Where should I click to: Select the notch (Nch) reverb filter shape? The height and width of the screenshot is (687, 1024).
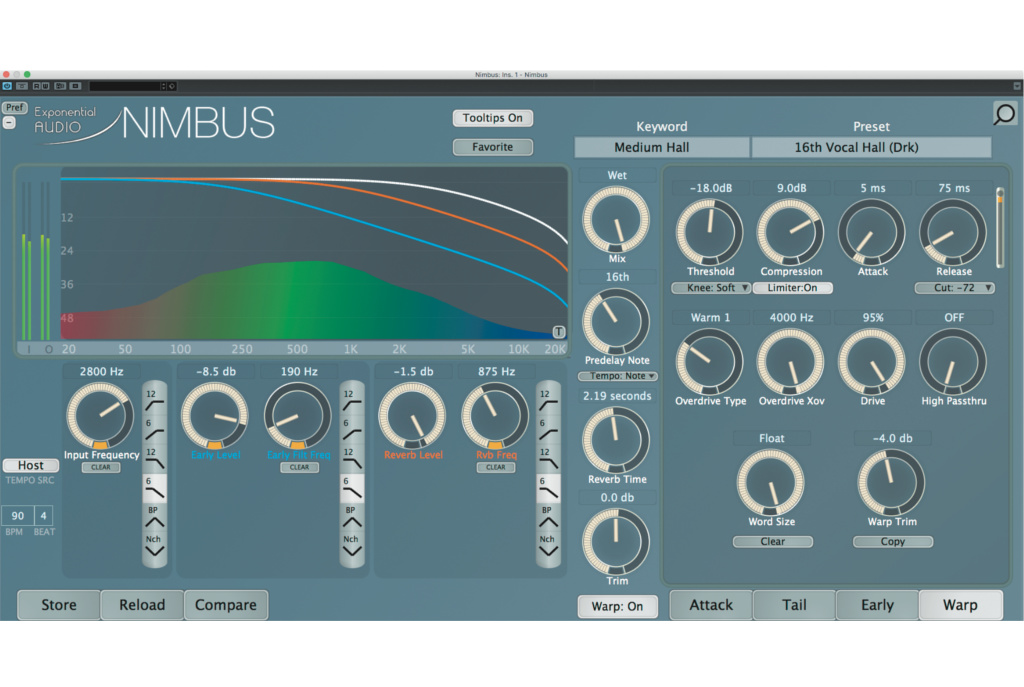click(547, 545)
